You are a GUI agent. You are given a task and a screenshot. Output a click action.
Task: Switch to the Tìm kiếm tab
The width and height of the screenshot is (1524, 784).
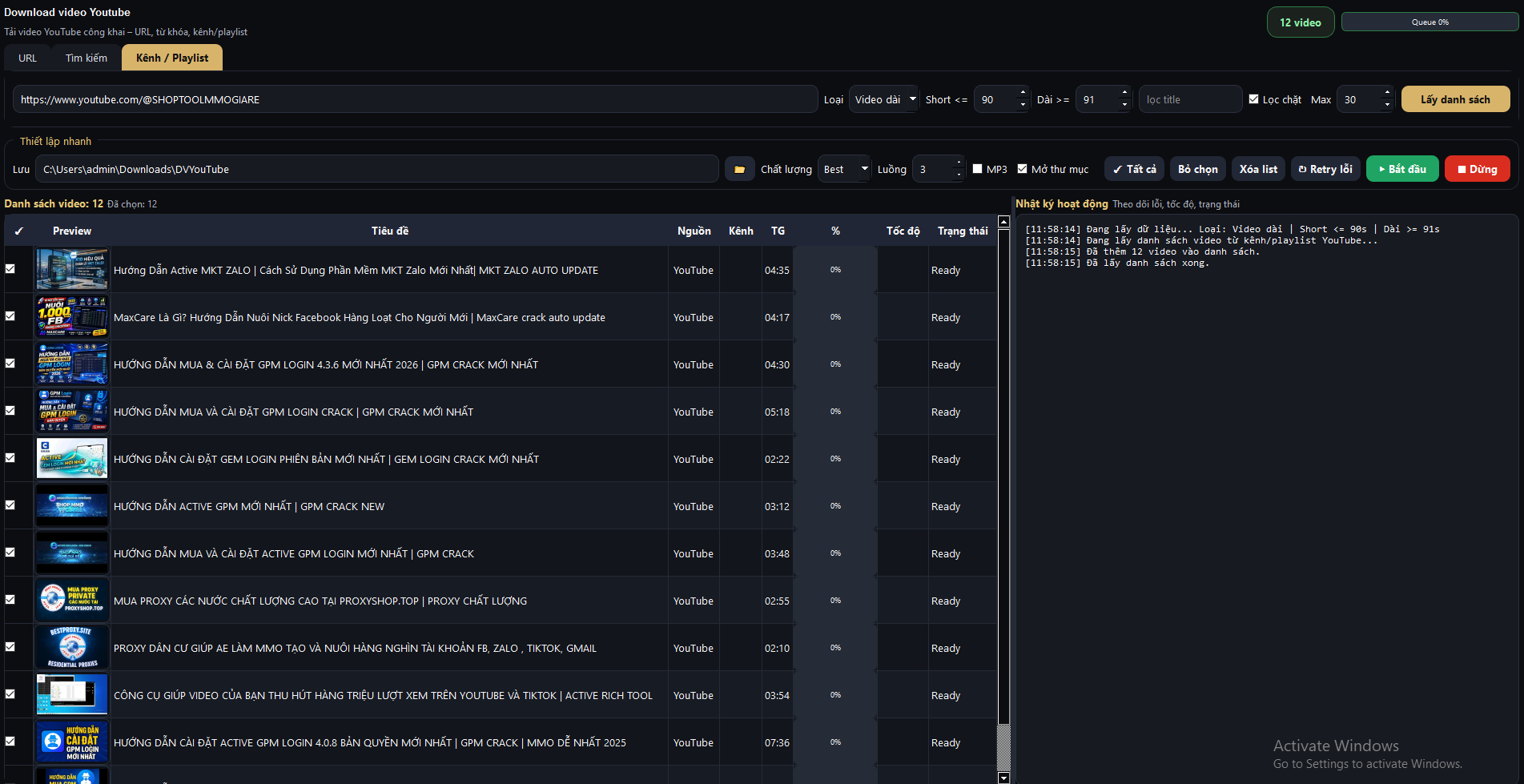(86, 58)
